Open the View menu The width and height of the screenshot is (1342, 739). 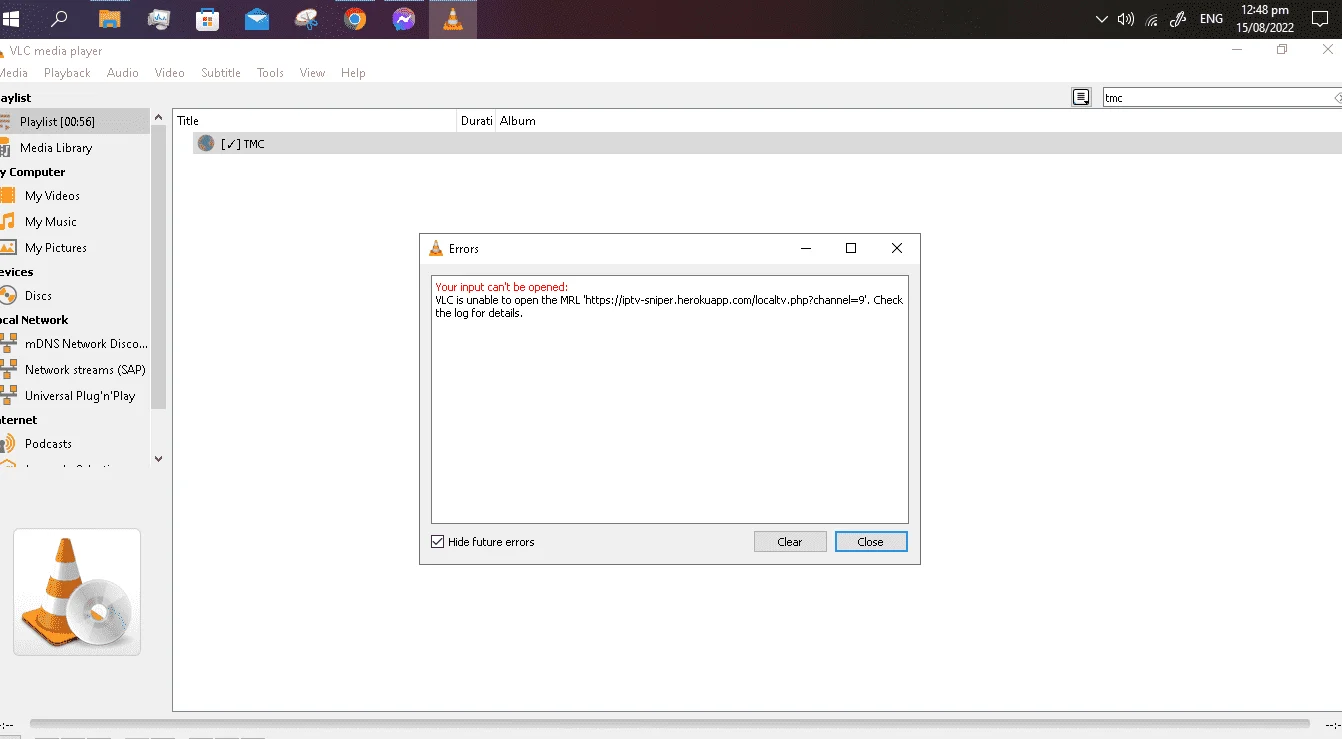coord(313,73)
